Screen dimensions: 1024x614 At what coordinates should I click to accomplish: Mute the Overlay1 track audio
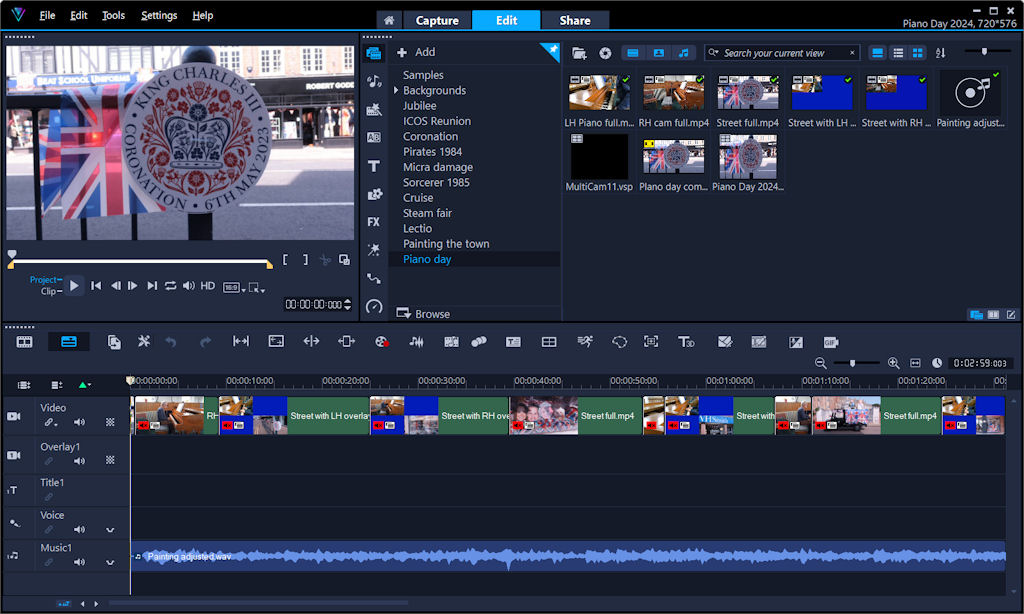[x=79, y=461]
